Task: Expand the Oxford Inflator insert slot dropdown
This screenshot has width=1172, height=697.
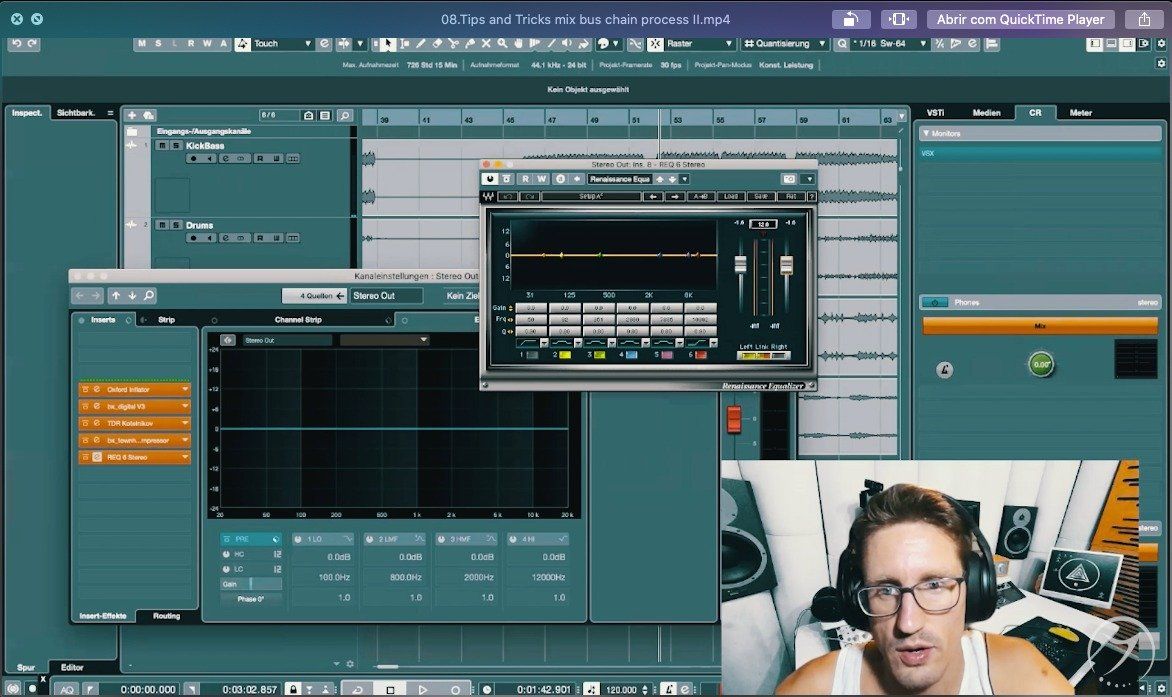Action: pos(185,389)
